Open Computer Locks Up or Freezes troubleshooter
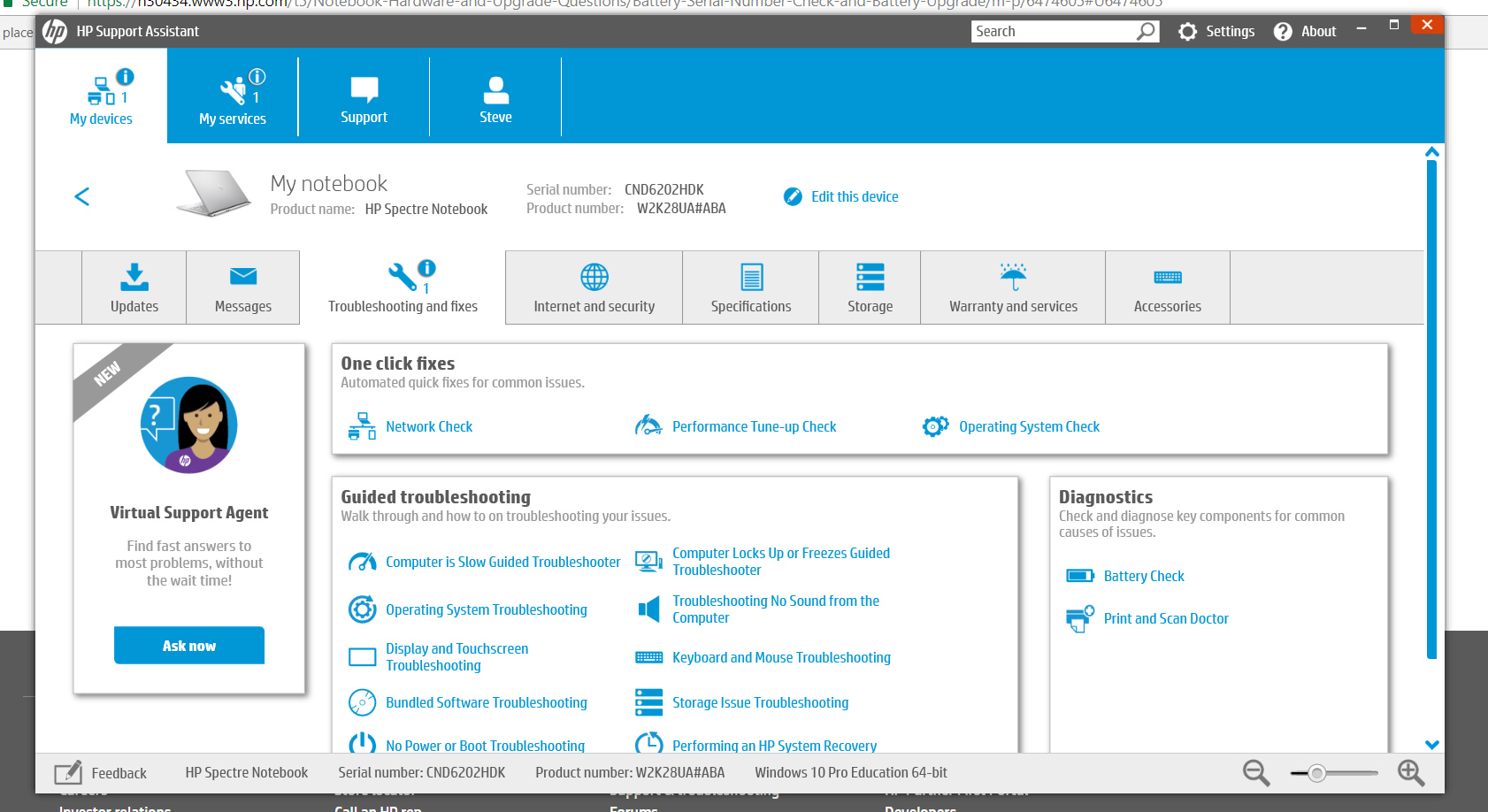The image size is (1488, 812). [x=781, y=562]
